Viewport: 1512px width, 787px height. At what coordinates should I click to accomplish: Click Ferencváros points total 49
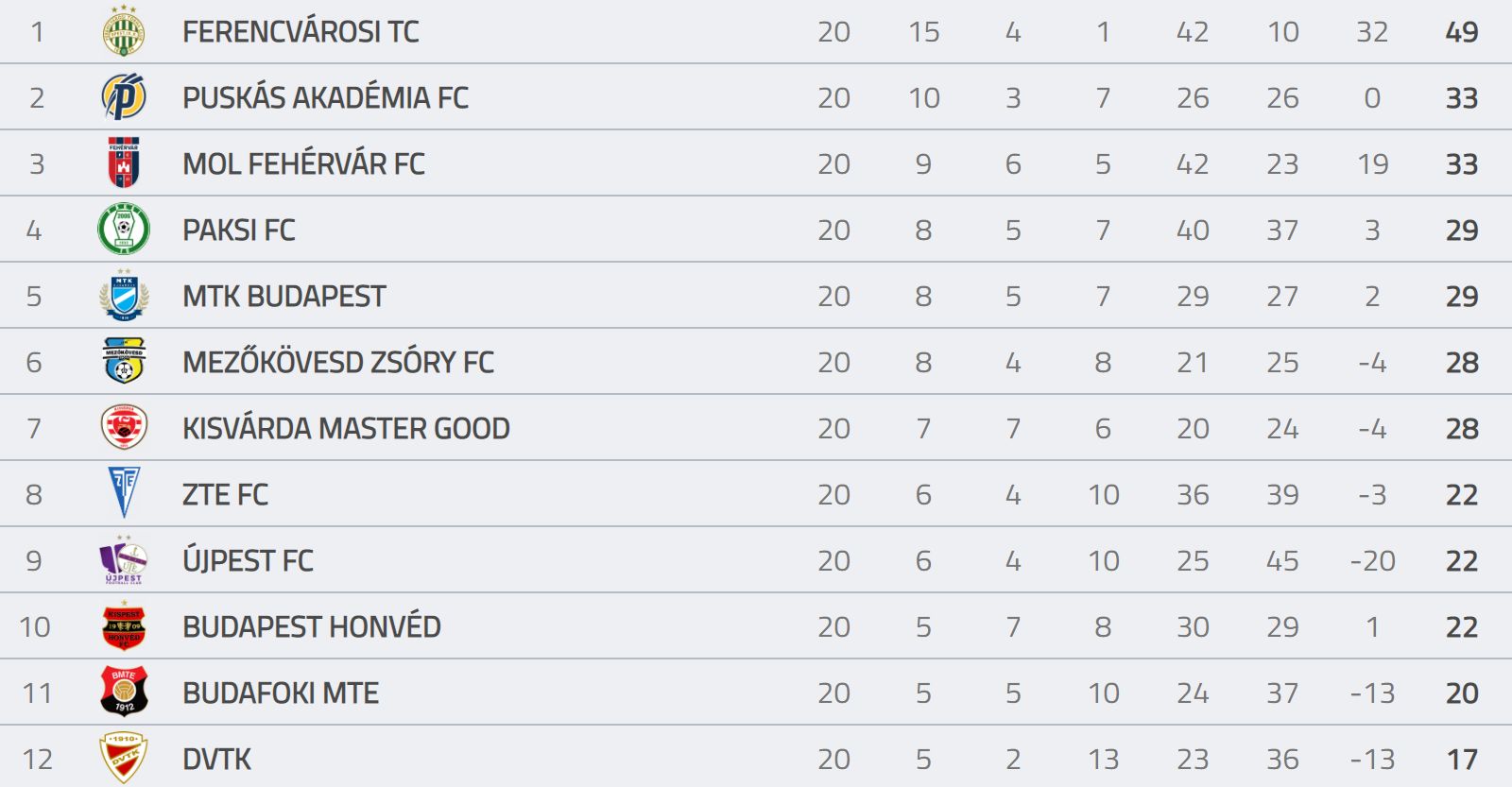[x=1461, y=31]
